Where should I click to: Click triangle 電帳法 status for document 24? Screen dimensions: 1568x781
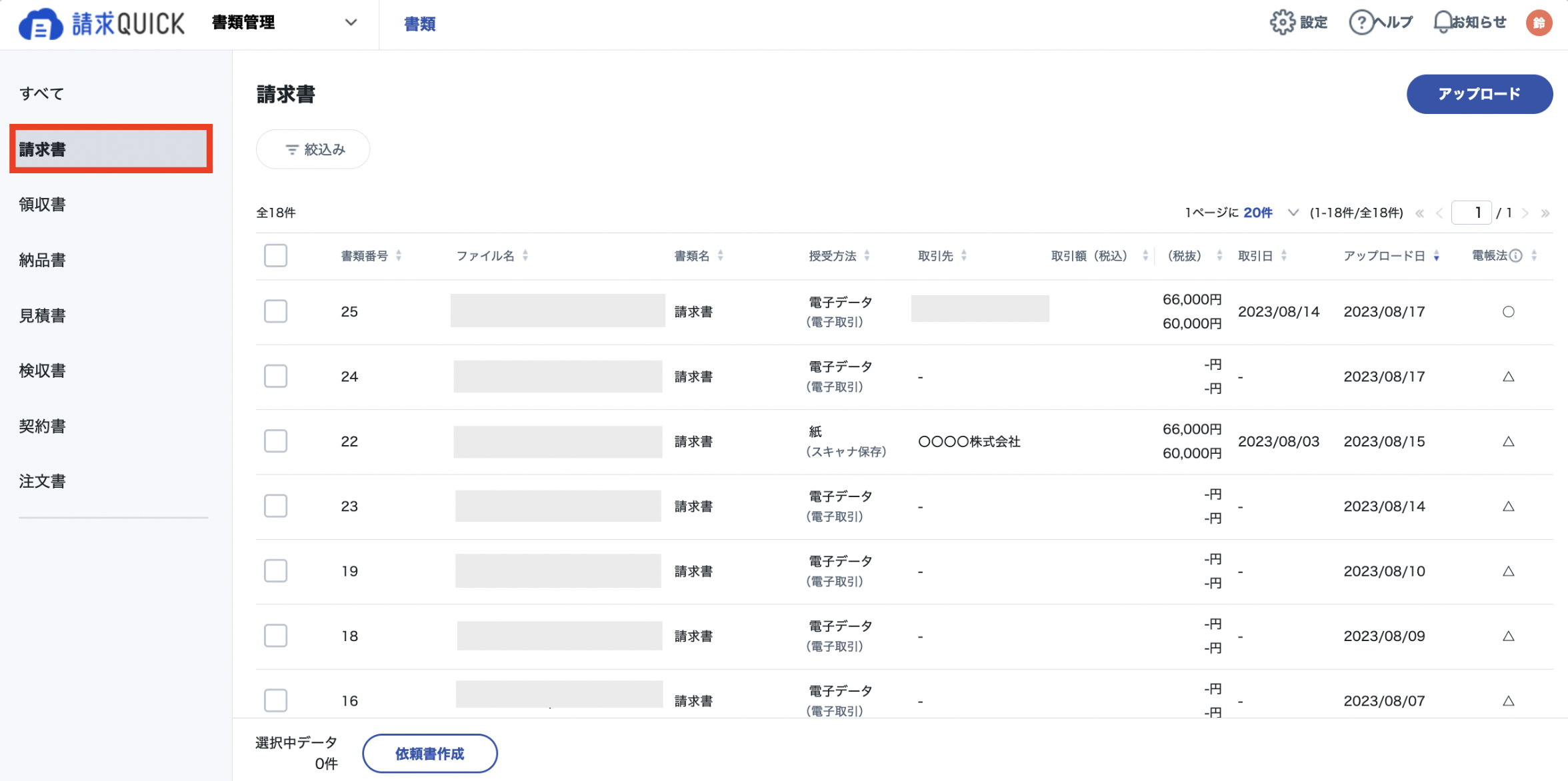pos(1509,377)
